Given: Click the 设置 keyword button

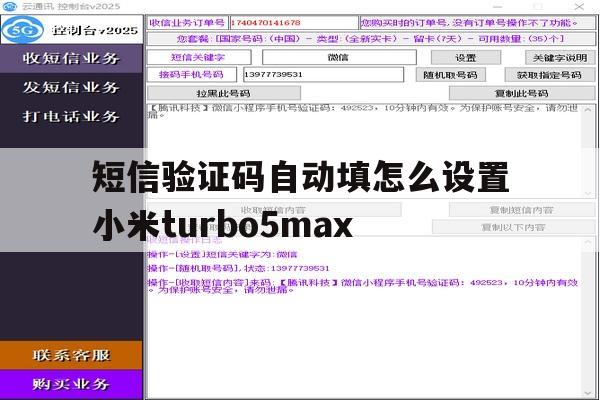Looking at the screenshot, I should click(466, 58).
